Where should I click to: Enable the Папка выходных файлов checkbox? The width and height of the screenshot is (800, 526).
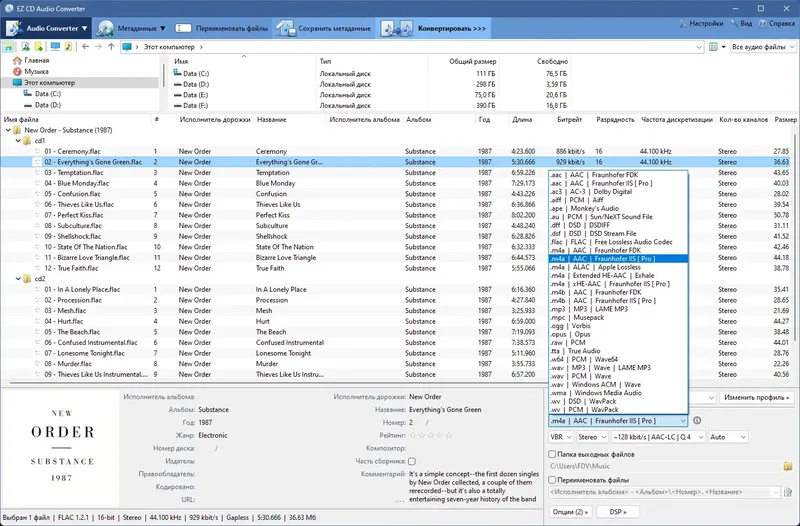point(552,454)
